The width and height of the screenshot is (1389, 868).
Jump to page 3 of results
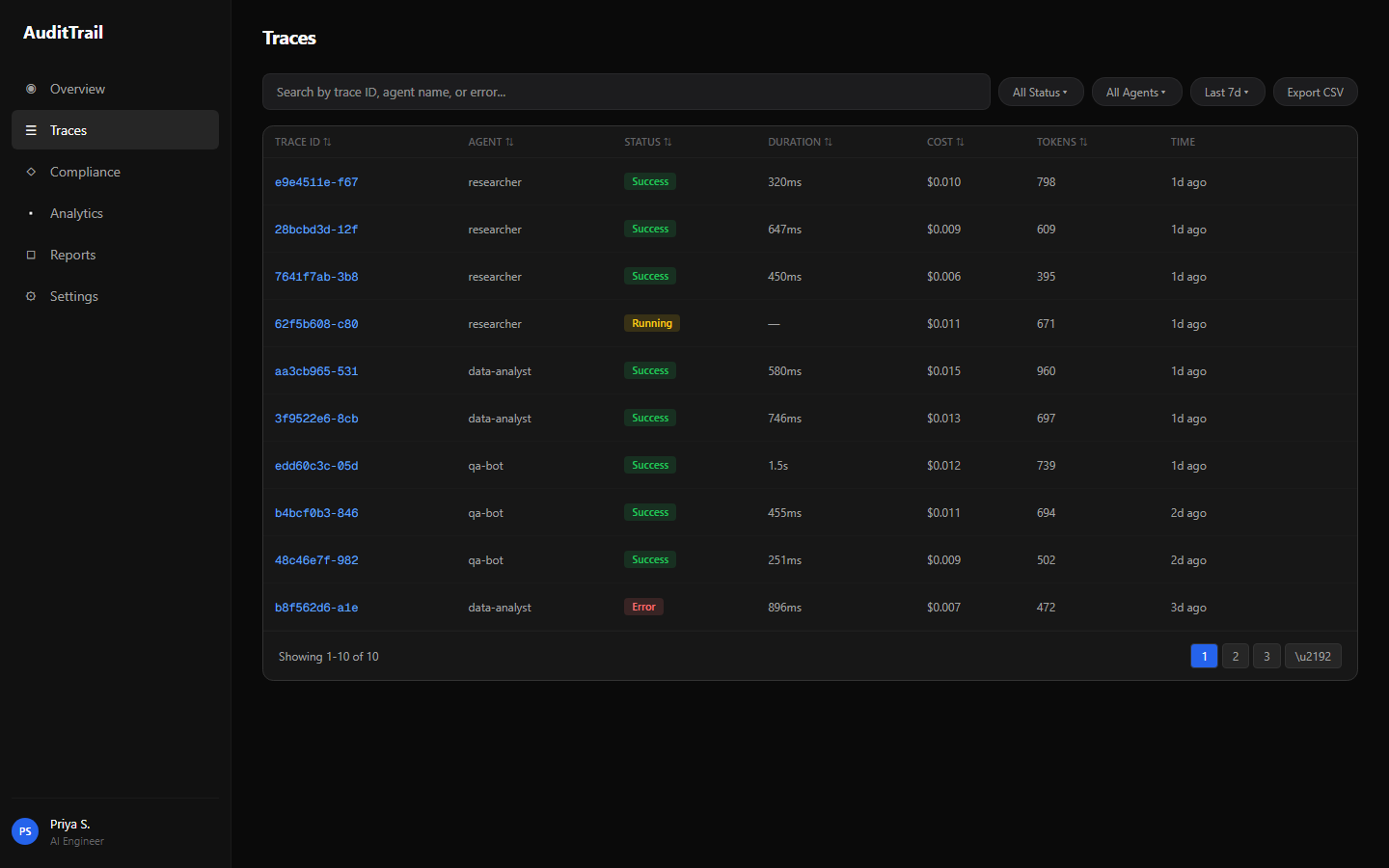(x=1266, y=656)
